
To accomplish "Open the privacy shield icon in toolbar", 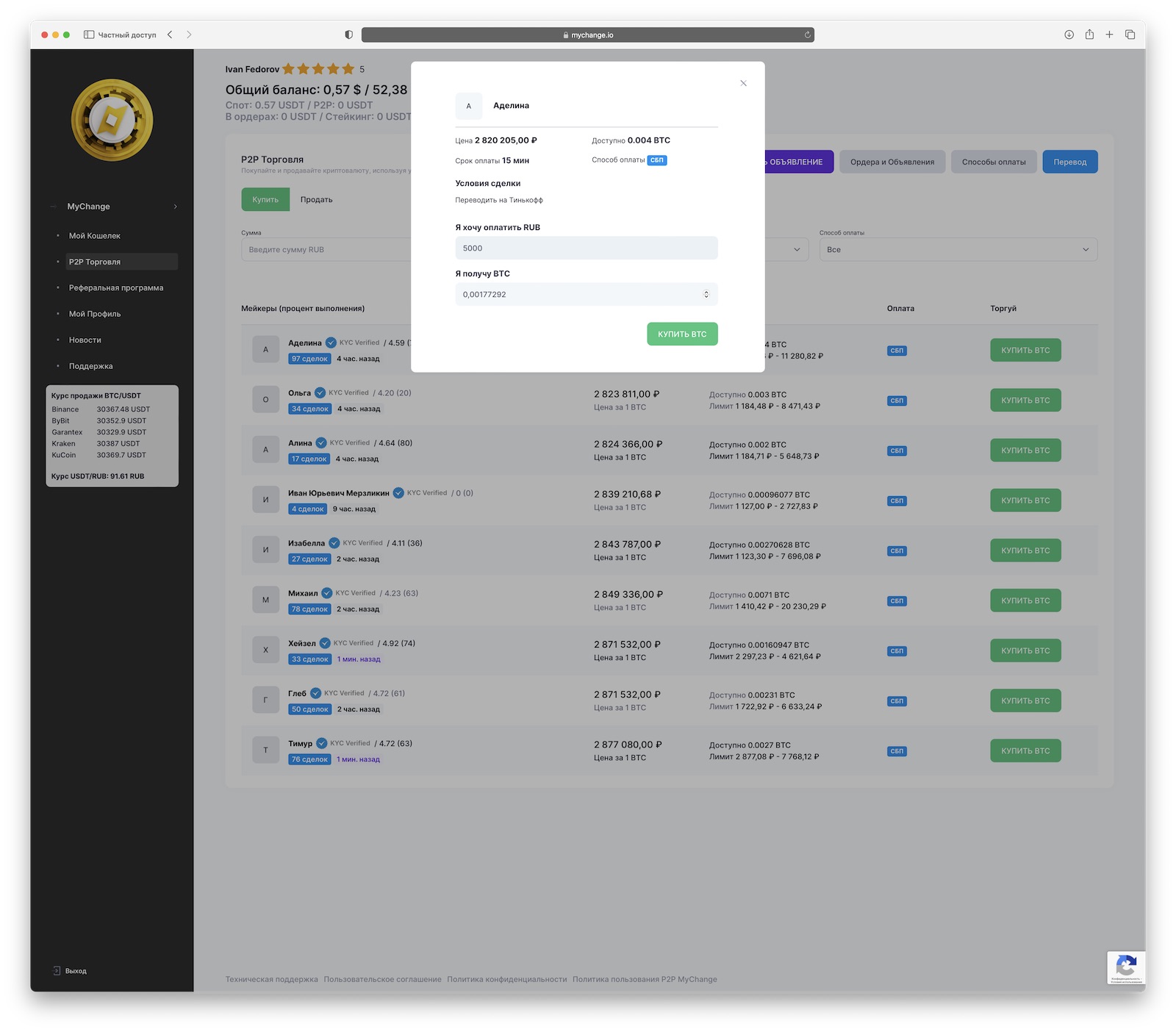I will pos(348,35).
